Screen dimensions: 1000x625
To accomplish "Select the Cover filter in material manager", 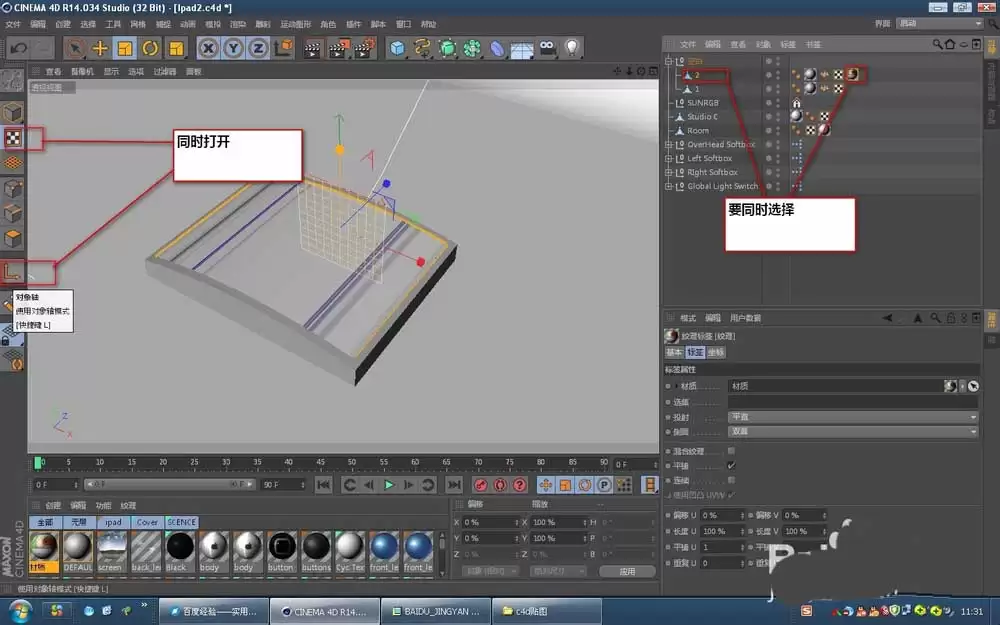I will [148, 521].
